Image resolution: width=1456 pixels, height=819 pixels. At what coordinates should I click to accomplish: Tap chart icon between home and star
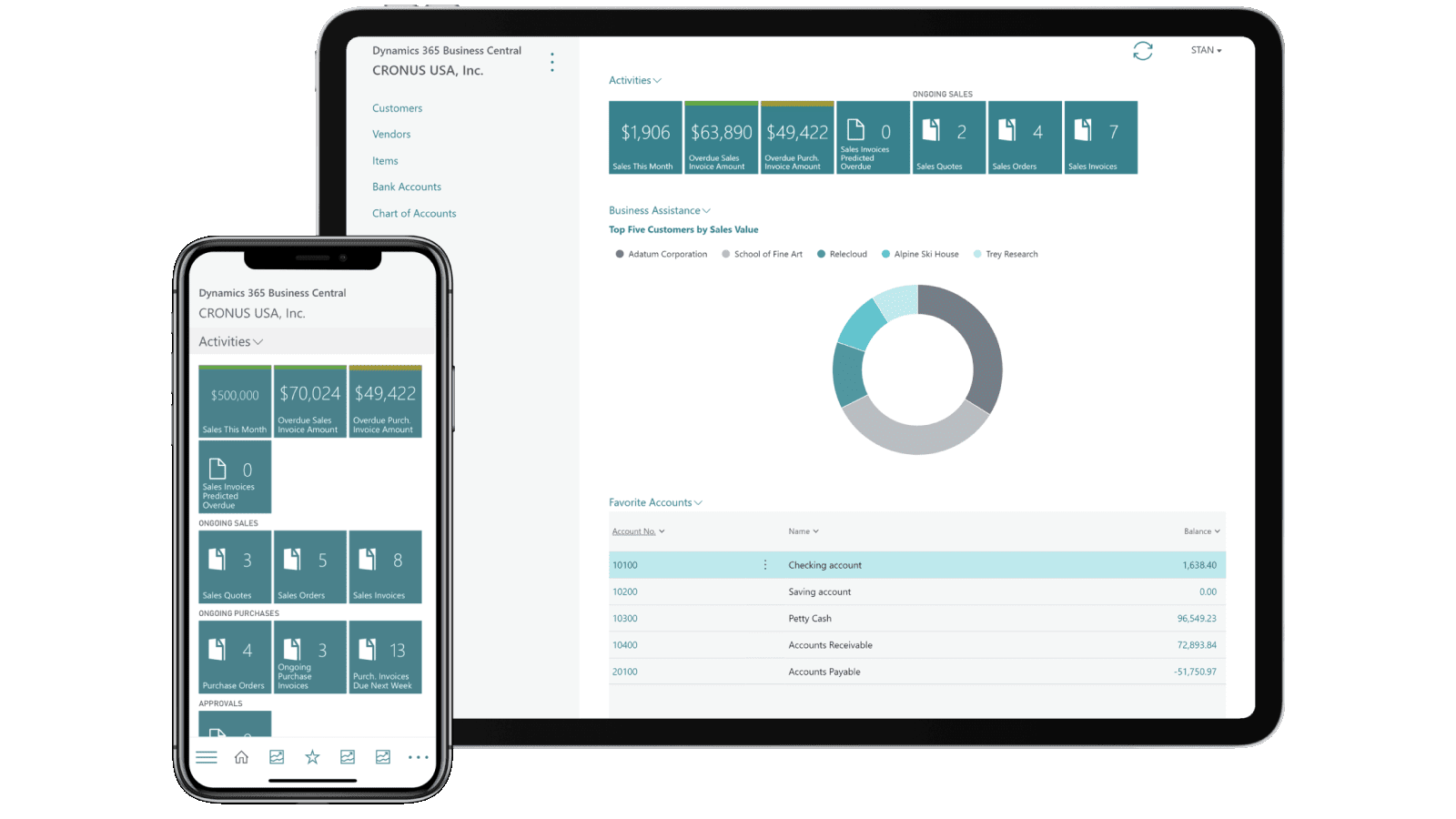click(277, 757)
